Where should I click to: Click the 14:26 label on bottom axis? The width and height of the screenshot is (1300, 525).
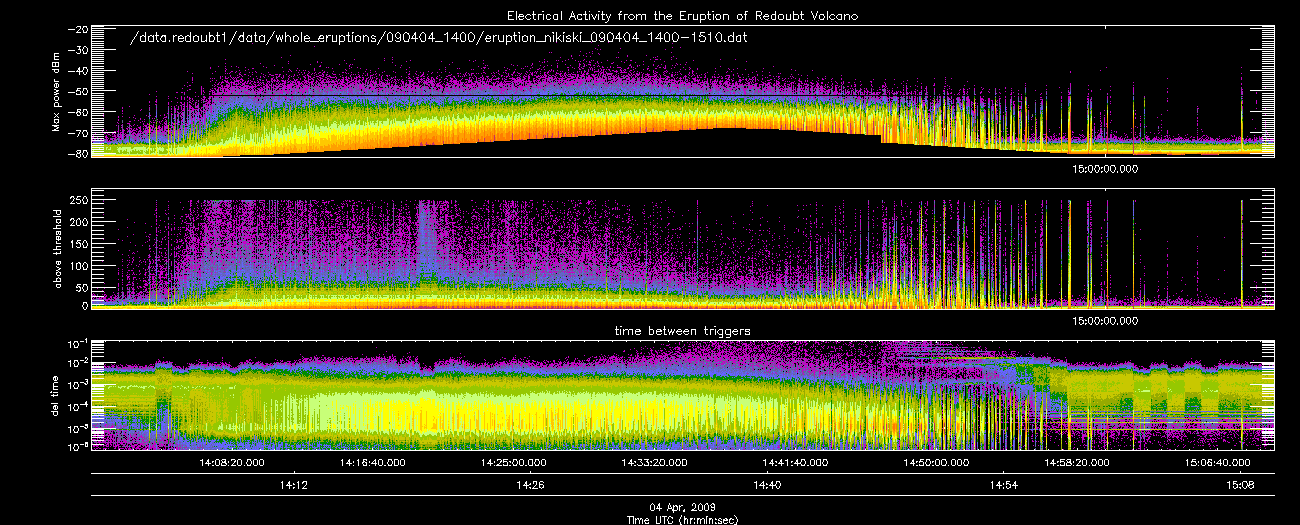pos(529,485)
